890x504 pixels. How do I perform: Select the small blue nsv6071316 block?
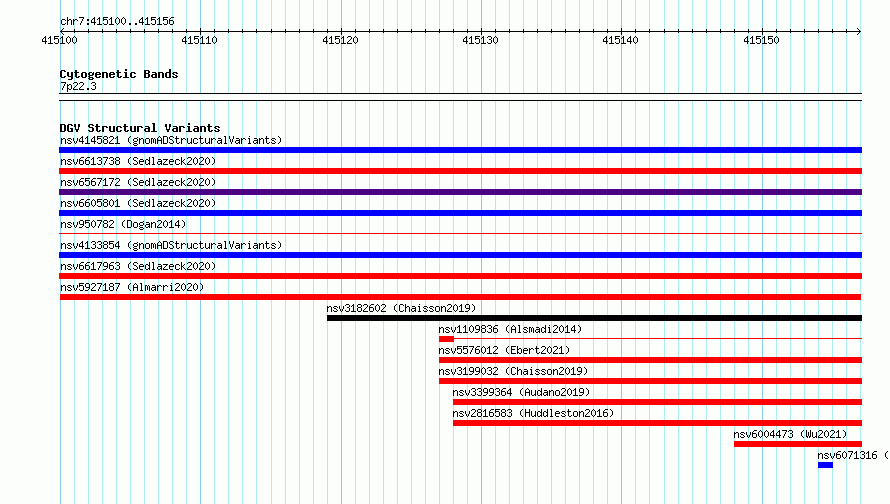pyautogui.click(x=825, y=465)
